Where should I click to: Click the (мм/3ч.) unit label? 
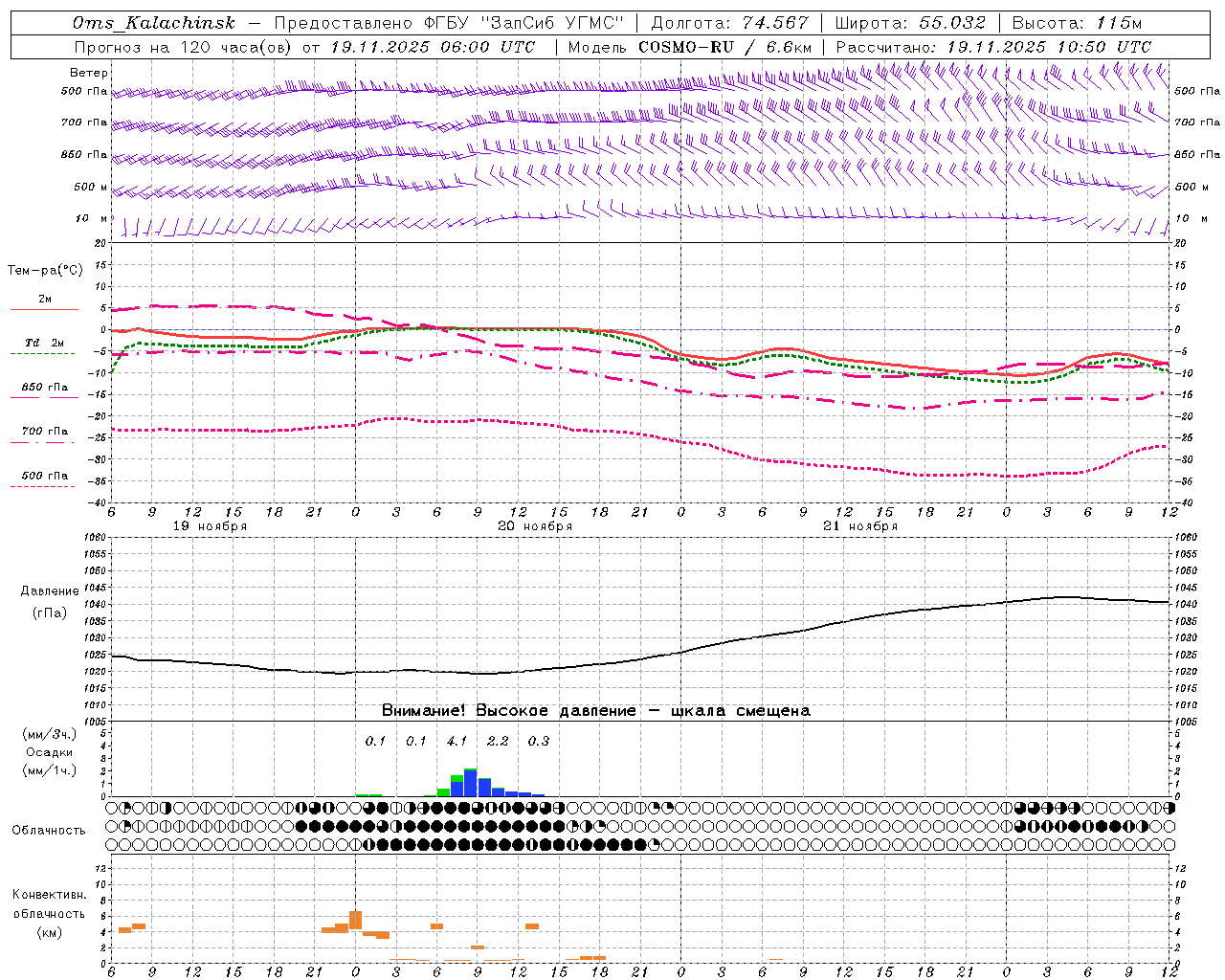[50, 735]
